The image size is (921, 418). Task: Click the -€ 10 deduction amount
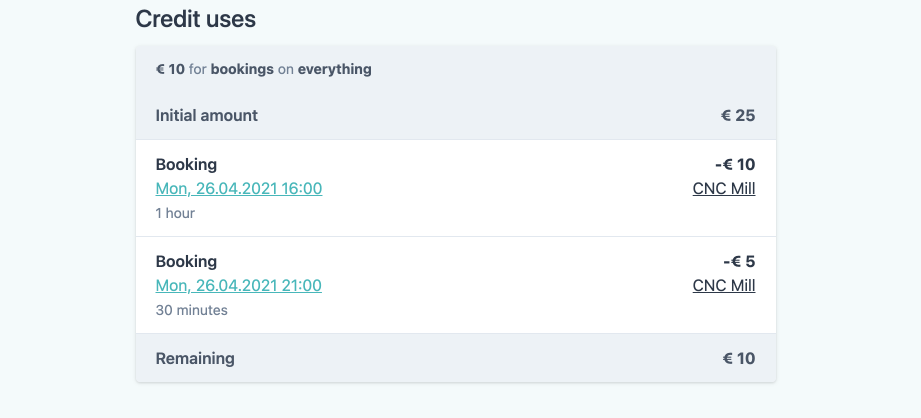click(x=735, y=164)
